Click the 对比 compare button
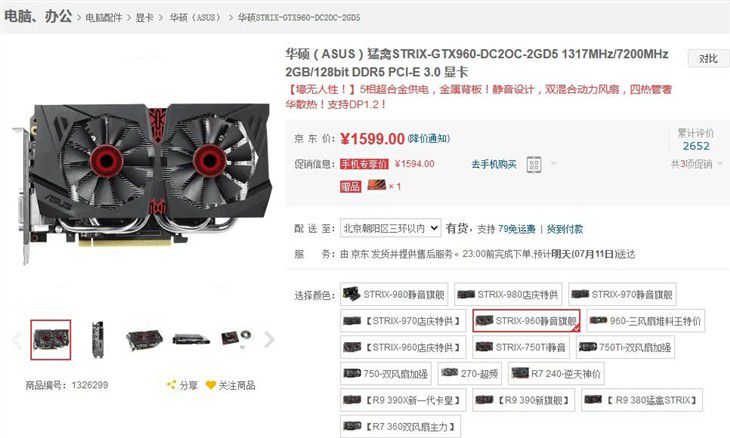 pos(708,59)
